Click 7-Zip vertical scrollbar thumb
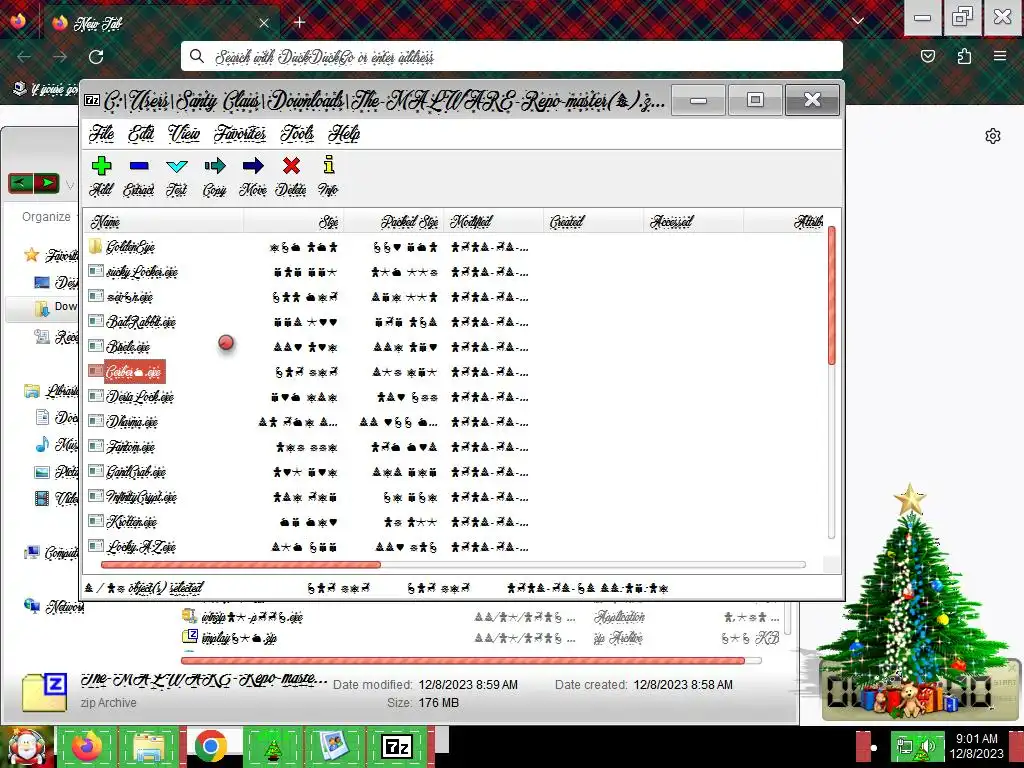The image size is (1024, 768). coord(831,295)
